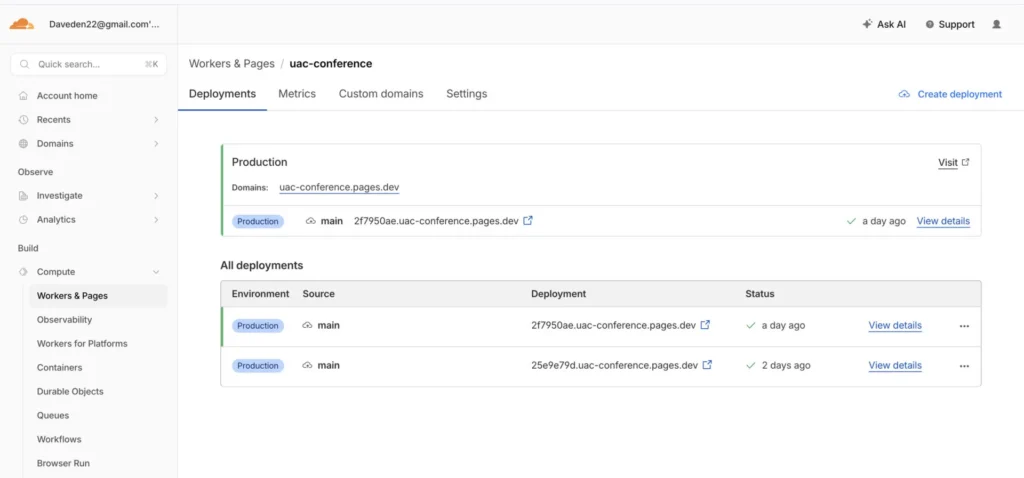1024x478 pixels.
Task: Open the Daveden22 account switcher
Action: pos(104,24)
